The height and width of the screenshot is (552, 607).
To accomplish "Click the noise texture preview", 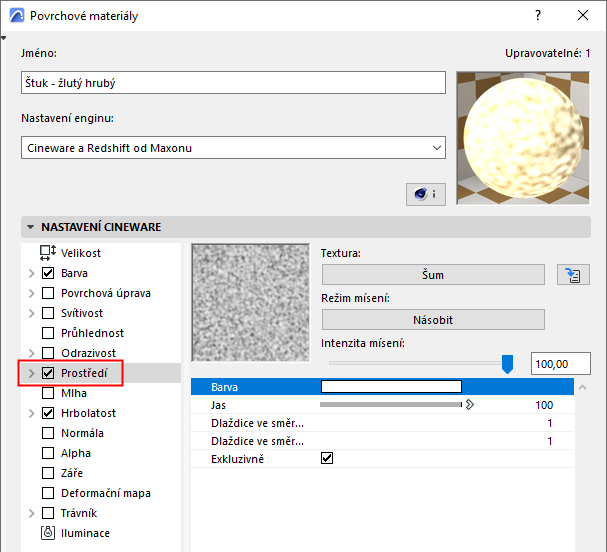I will (250, 302).
